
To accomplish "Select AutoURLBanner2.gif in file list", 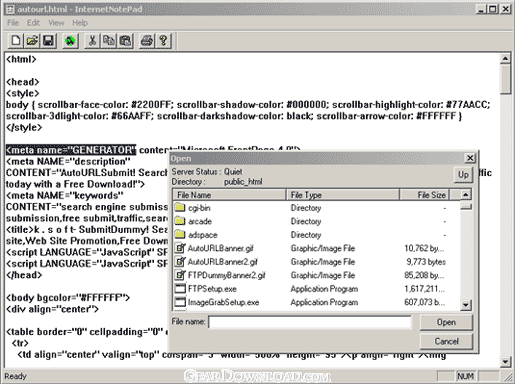I will pos(223,262).
